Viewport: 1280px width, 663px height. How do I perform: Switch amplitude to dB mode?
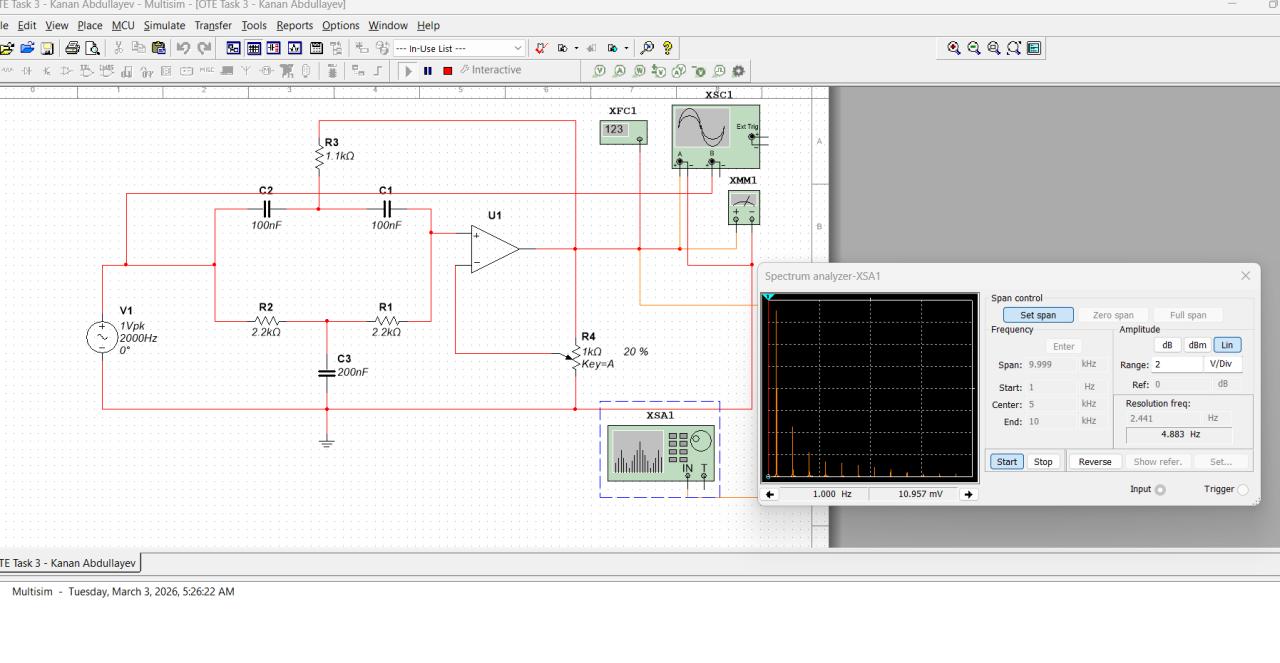[1167, 345]
